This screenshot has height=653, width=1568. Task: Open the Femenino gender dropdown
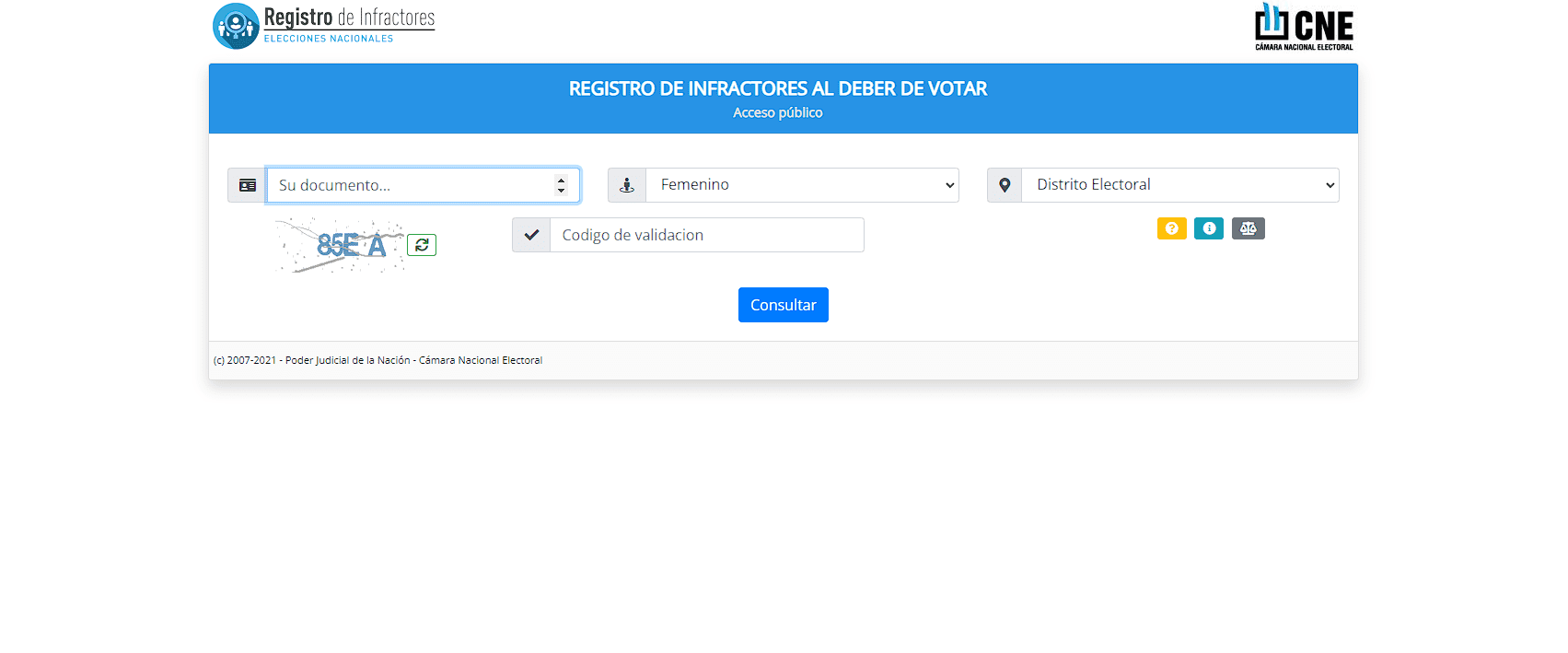click(x=802, y=185)
